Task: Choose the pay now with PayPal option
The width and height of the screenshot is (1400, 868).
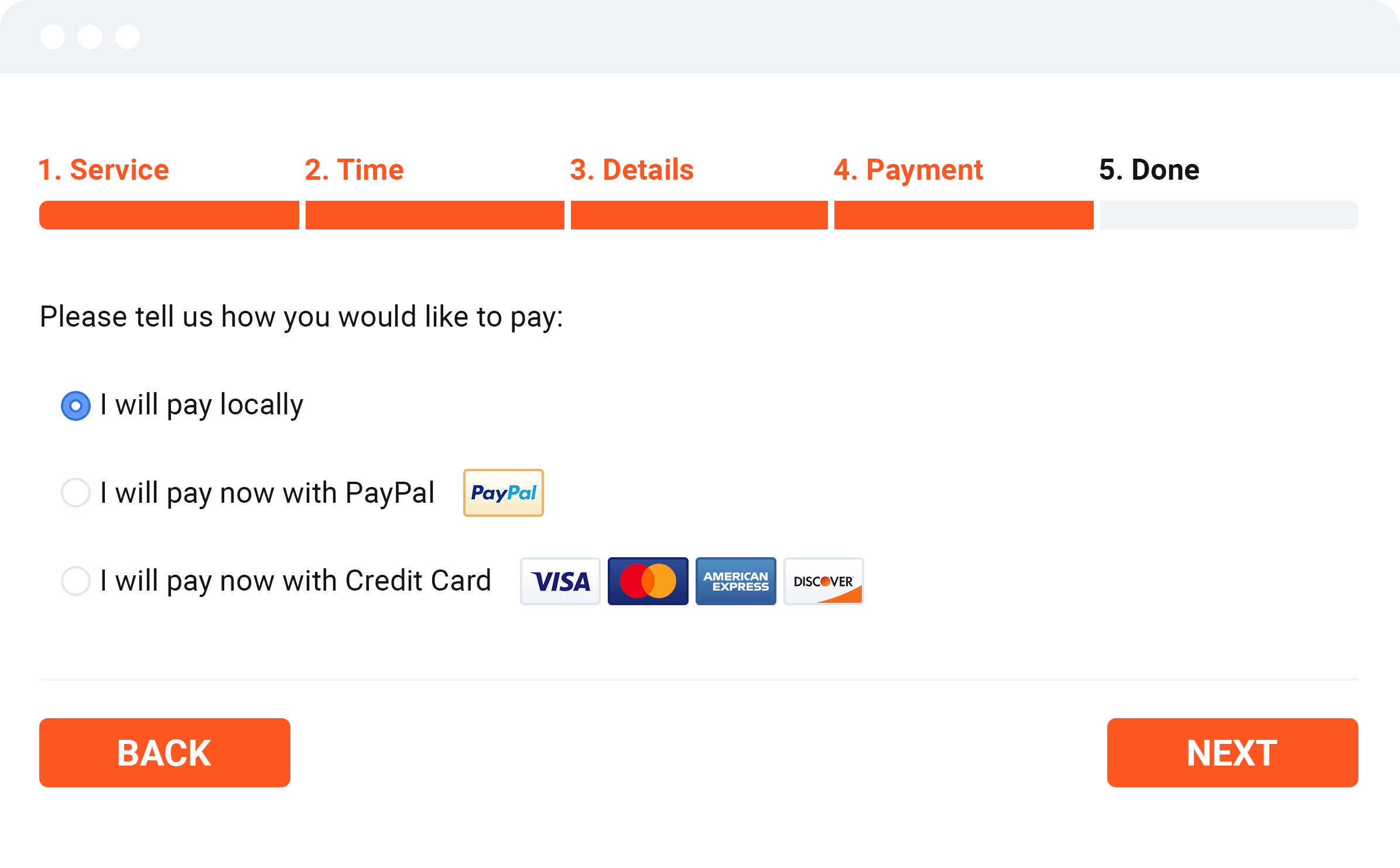Action: pos(76,493)
